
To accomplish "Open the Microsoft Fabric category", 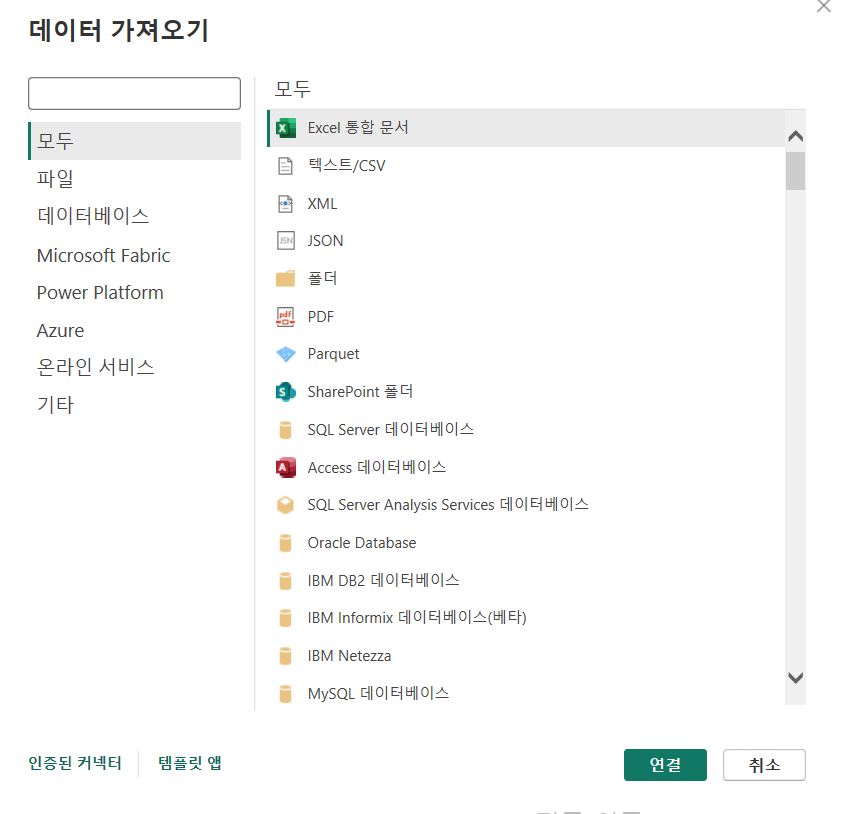I will pyautogui.click(x=104, y=255).
